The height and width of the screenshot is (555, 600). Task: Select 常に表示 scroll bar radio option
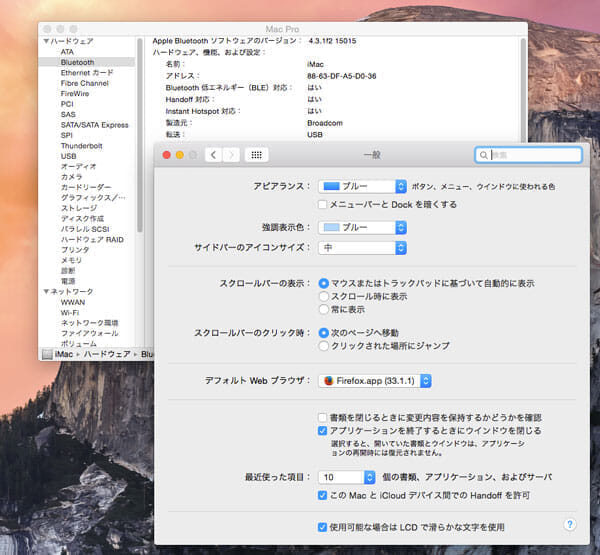point(323,310)
